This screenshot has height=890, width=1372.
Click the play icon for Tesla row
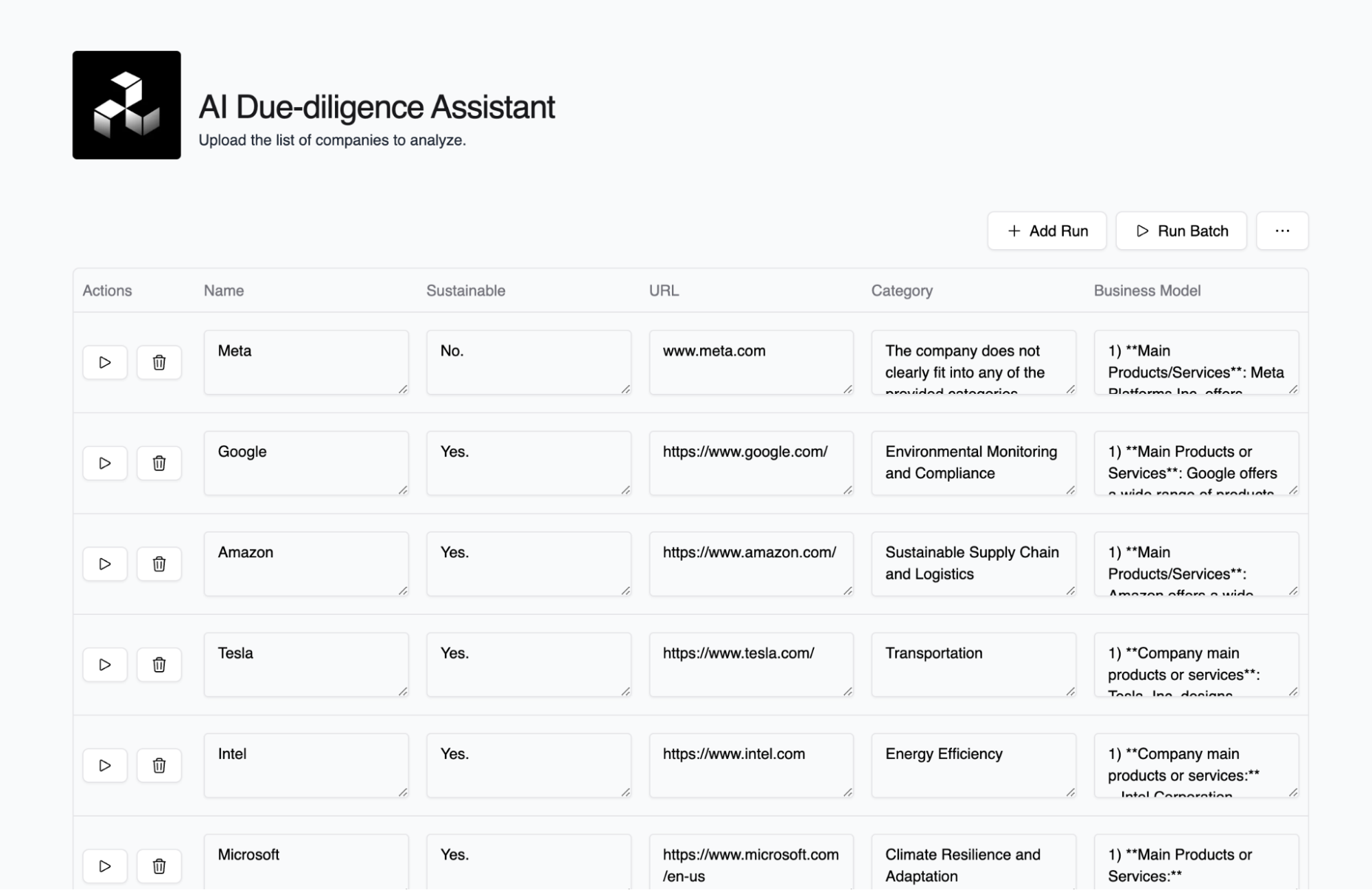point(104,664)
